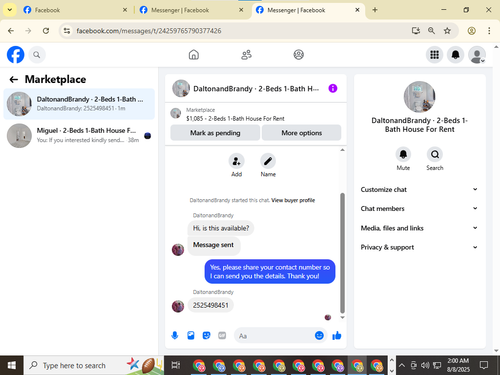Open the Windows Start menu
This screenshot has height=375, width=500.
[x=12, y=365]
